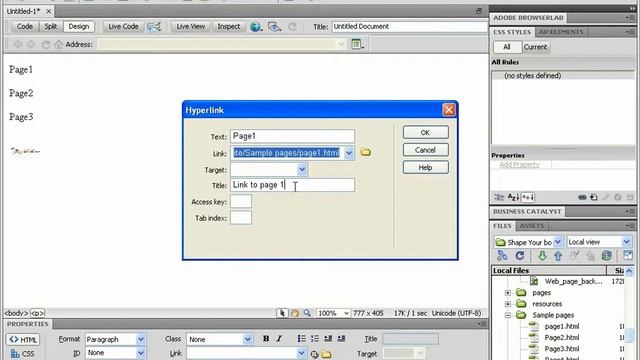Click the Text Outdent icon

click(x=328, y=338)
